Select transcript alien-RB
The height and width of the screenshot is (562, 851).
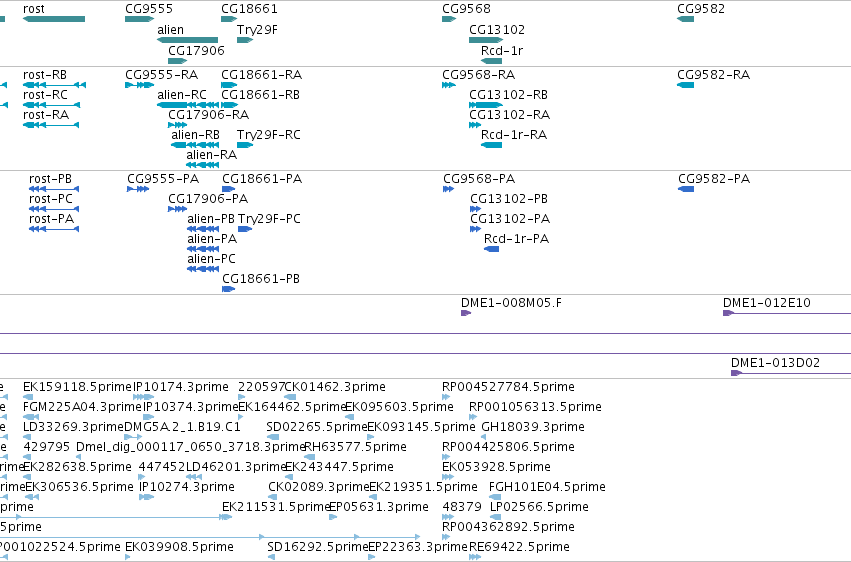point(195,135)
